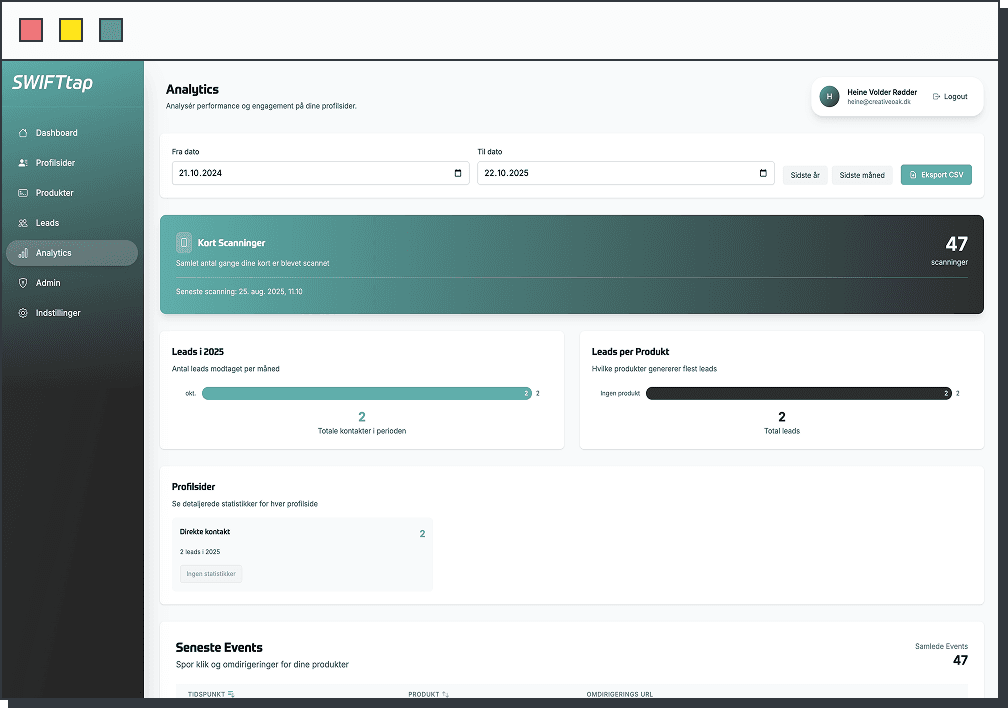Click the Direkte kontakt profile card
1008x708 pixels.
click(x=302, y=554)
